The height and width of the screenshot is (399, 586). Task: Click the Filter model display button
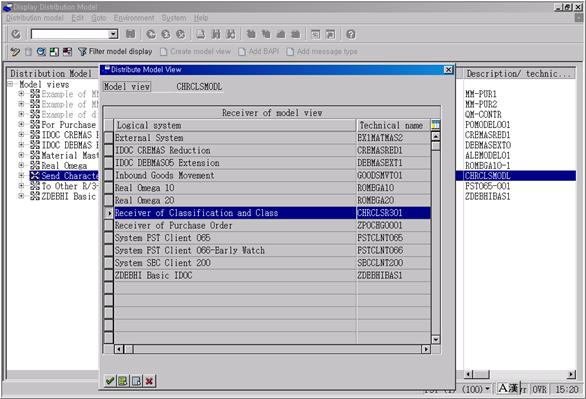click(115, 52)
